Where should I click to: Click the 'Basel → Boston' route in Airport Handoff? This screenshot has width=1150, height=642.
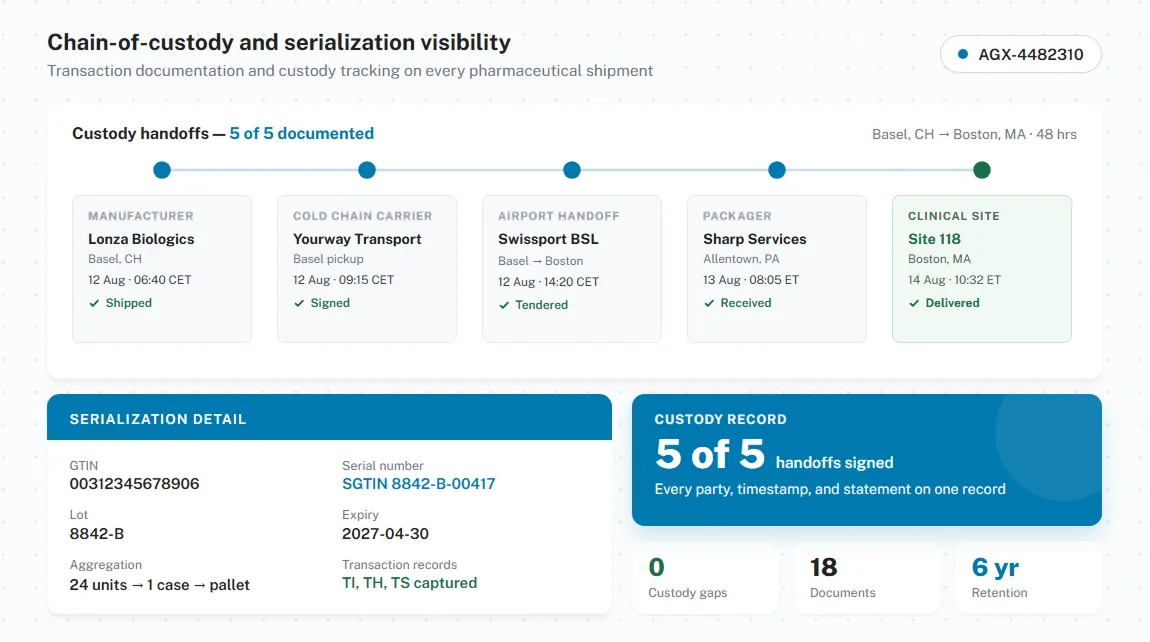tap(541, 260)
